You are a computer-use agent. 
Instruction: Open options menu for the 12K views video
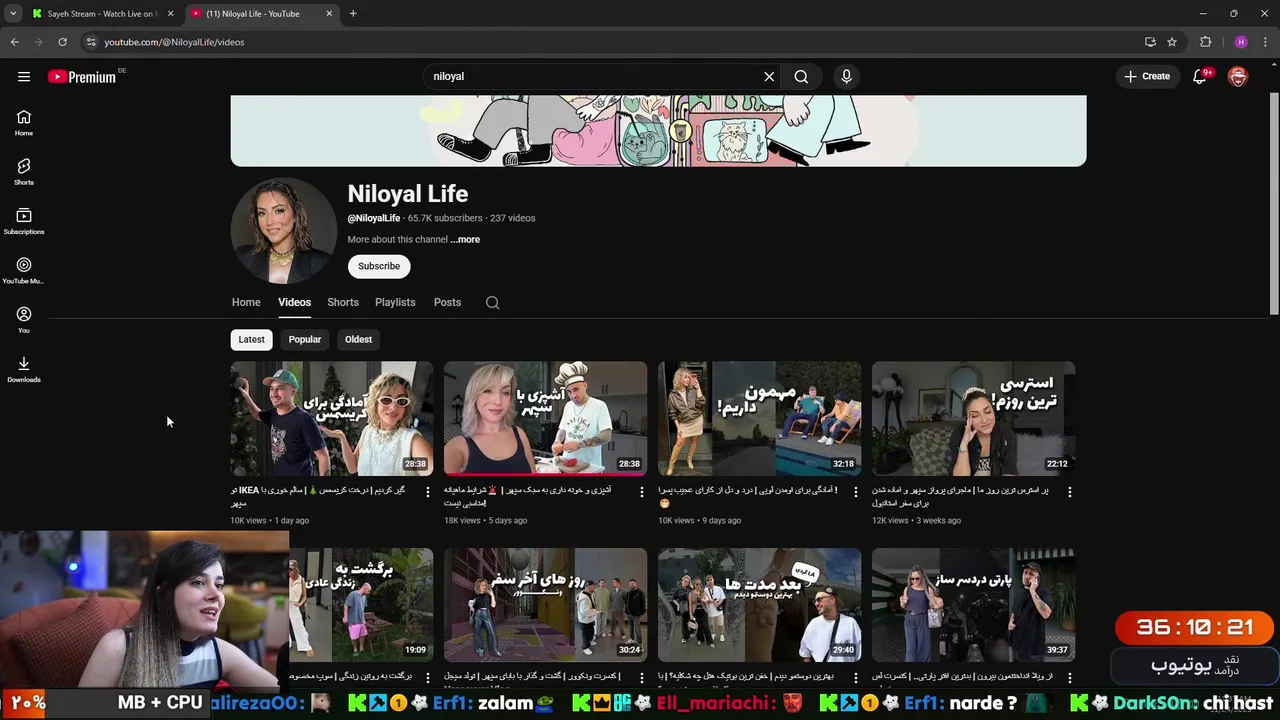[x=1070, y=492]
